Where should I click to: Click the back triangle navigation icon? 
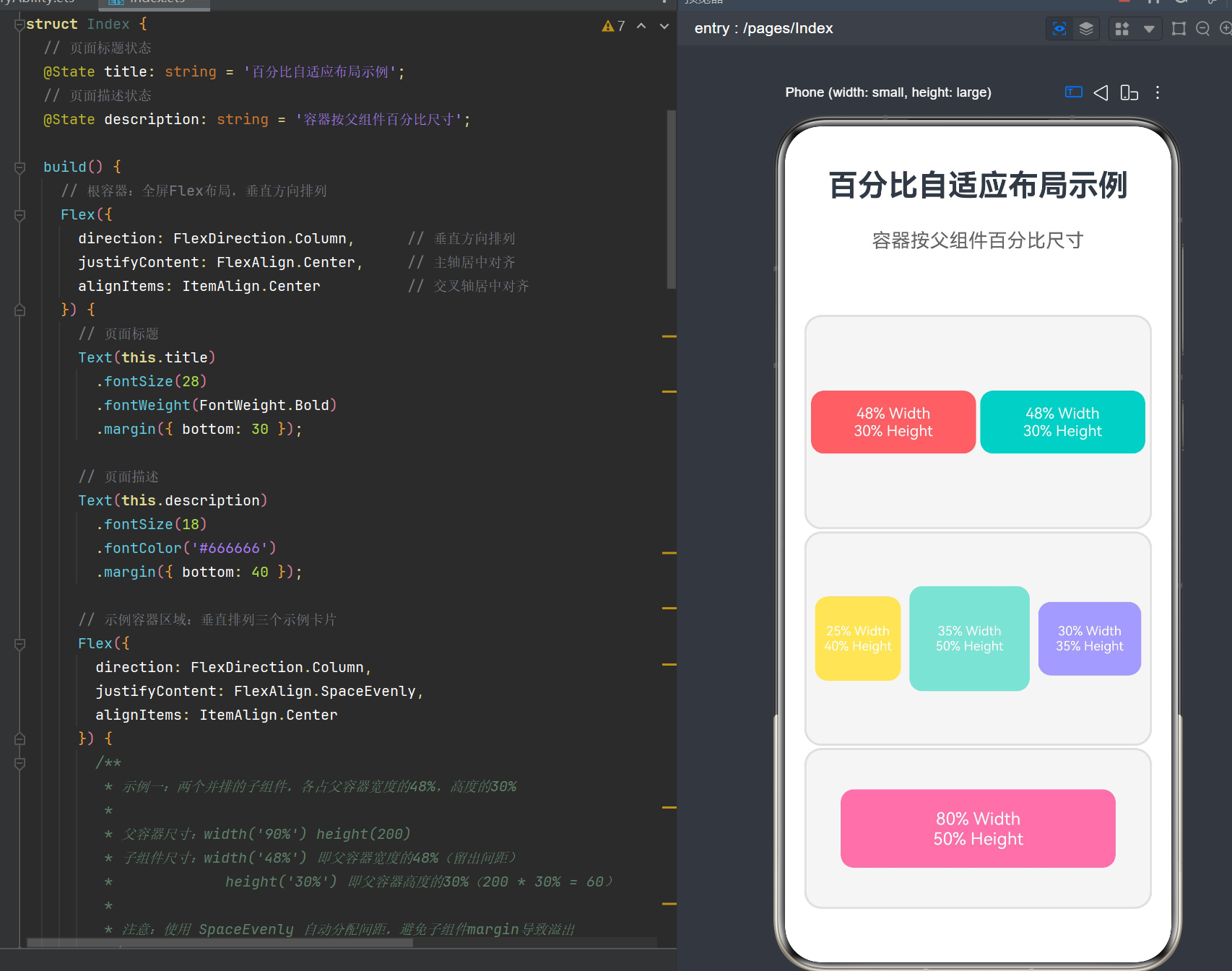coord(1101,92)
